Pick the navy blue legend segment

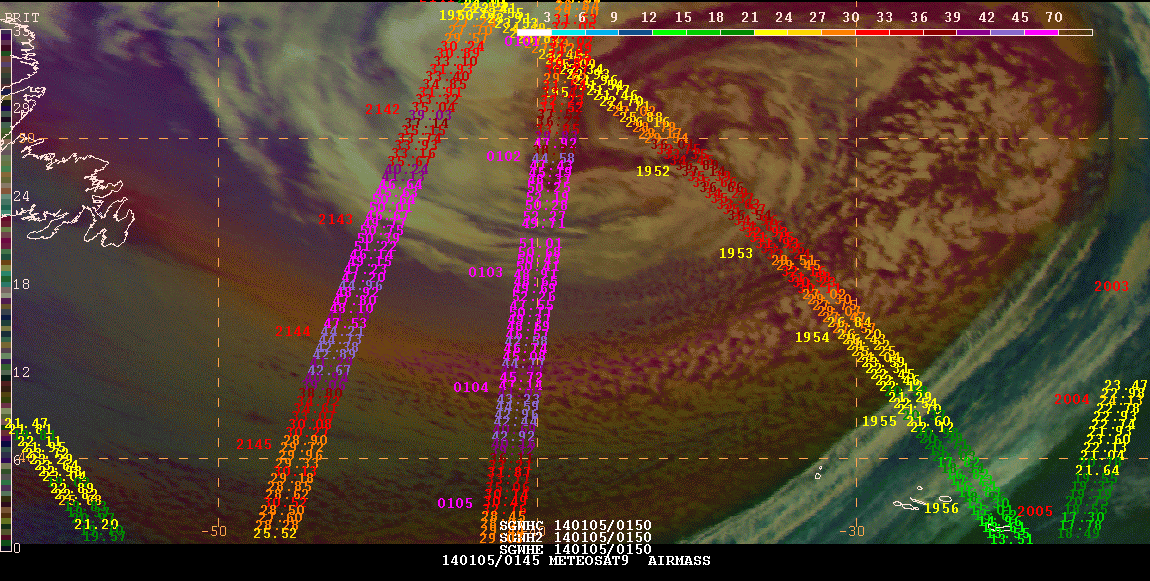pyautogui.click(x=635, y=32)
